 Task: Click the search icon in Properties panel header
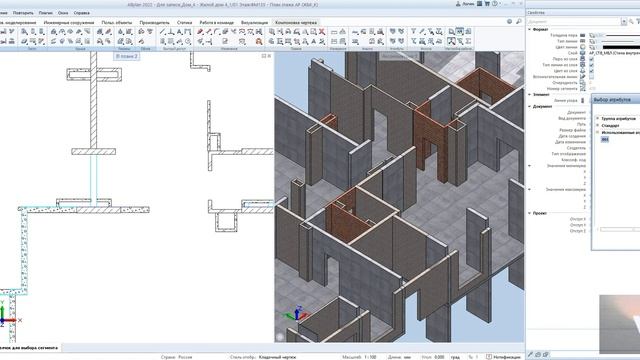631,22
